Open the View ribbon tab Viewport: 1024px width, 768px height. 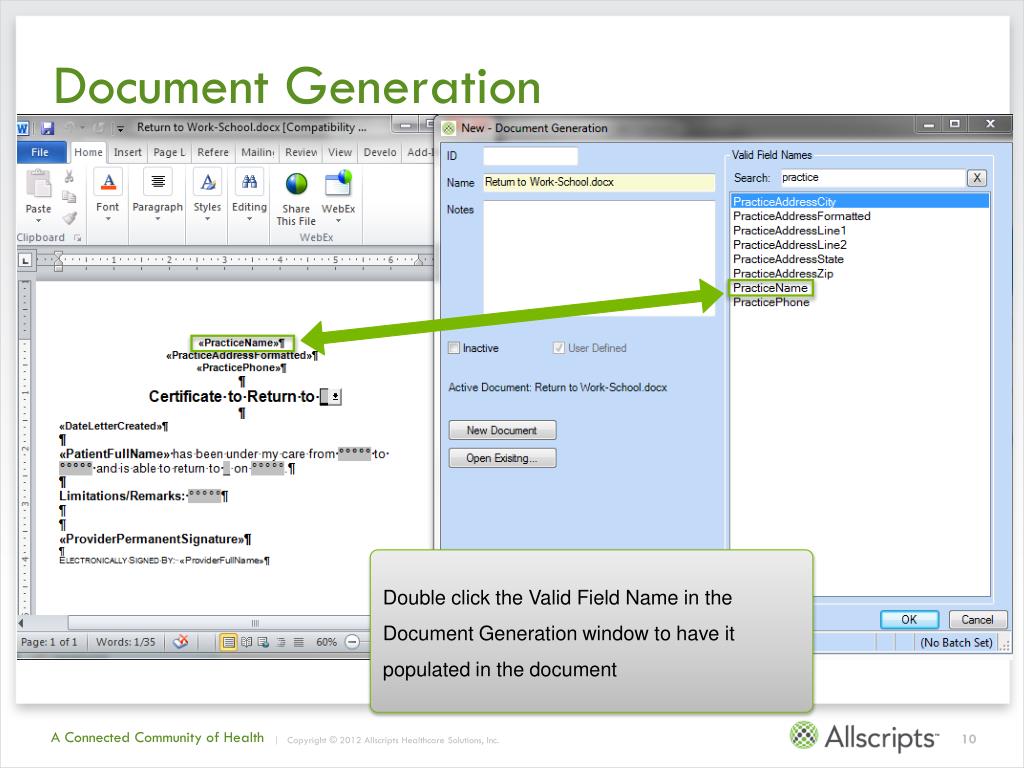(x=340, y=152)
